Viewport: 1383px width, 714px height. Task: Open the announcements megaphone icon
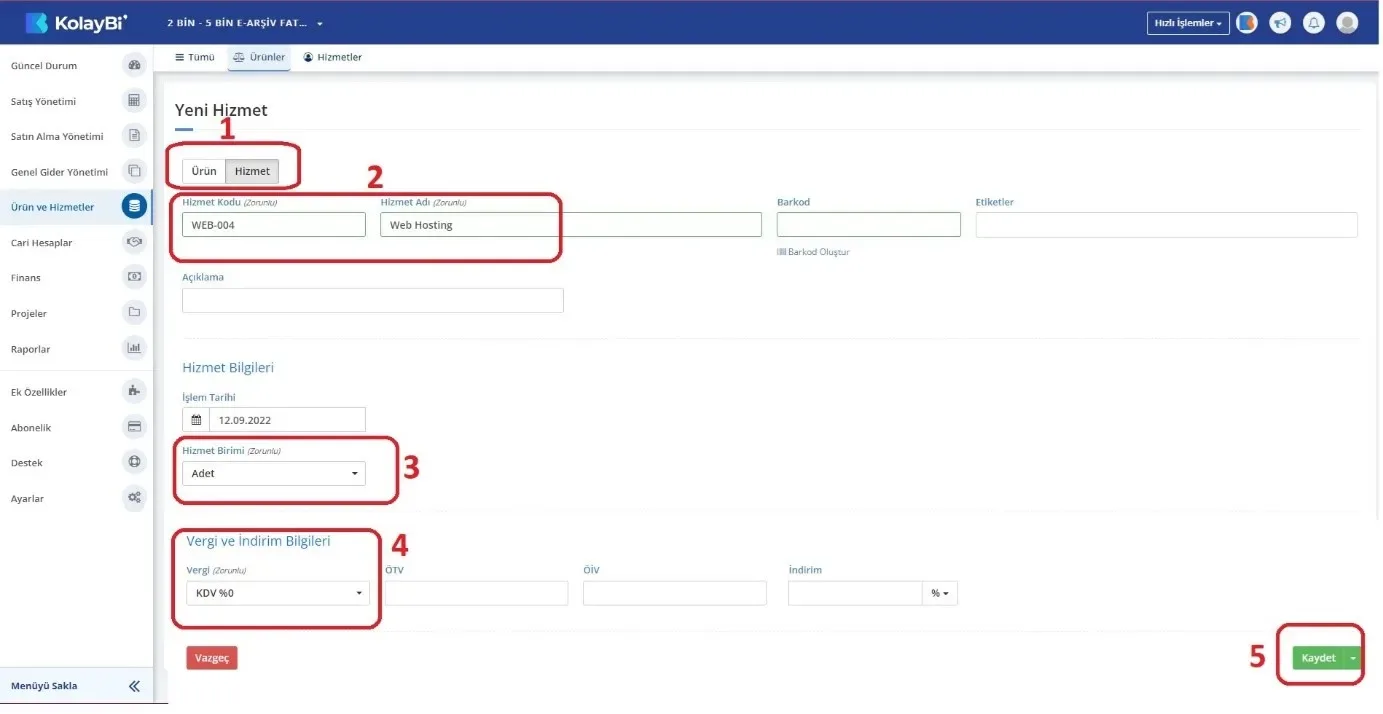(x=1280, y=23)
